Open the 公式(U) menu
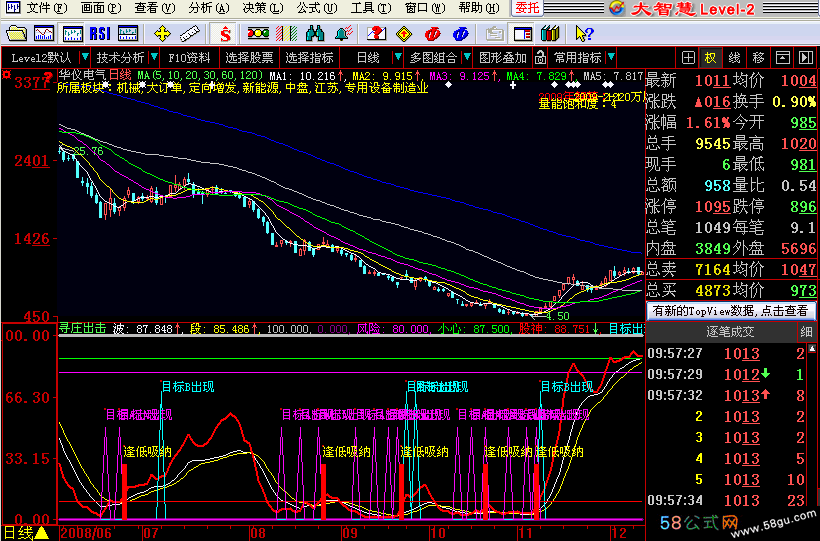This screenshot has width=820, height=541. [x=317, y=8]
